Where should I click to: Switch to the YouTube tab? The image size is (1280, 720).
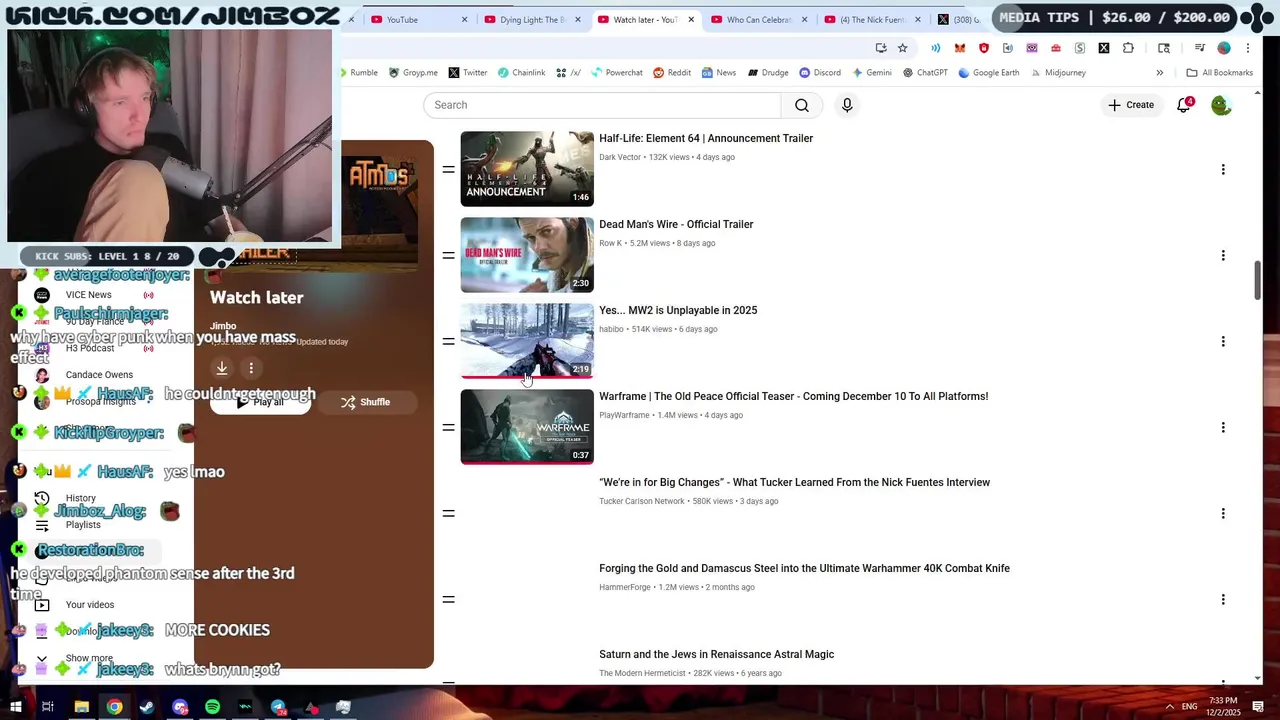(x=402, y=20)
